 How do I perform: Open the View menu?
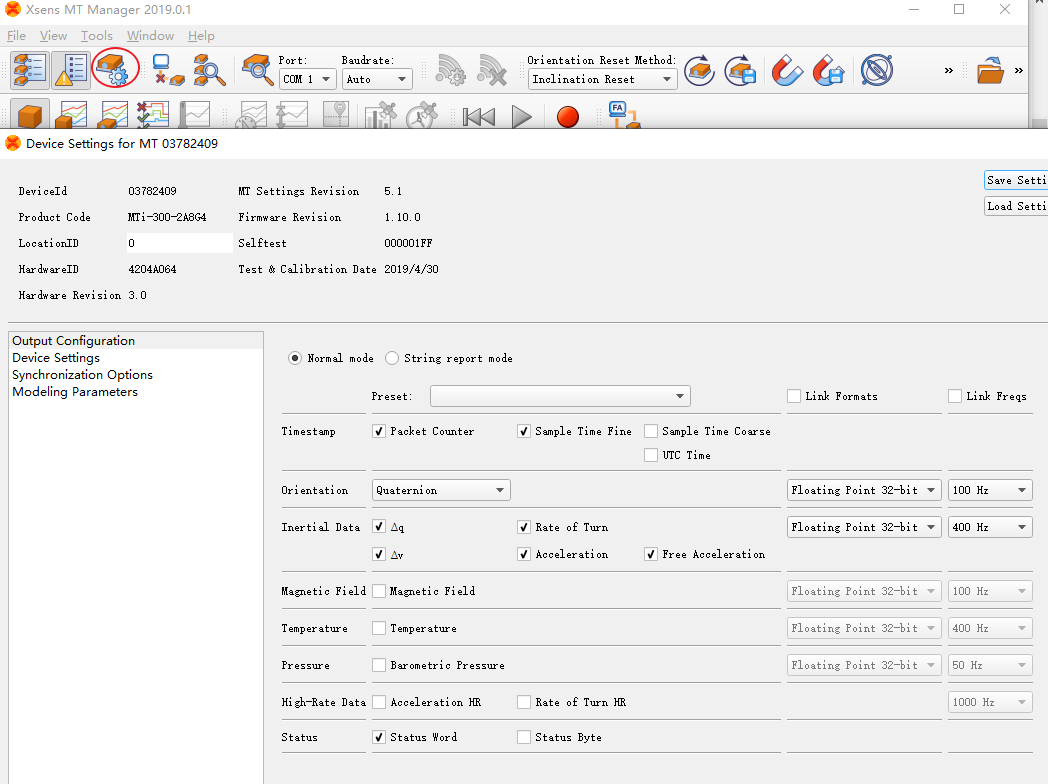[x=53, y=36]
